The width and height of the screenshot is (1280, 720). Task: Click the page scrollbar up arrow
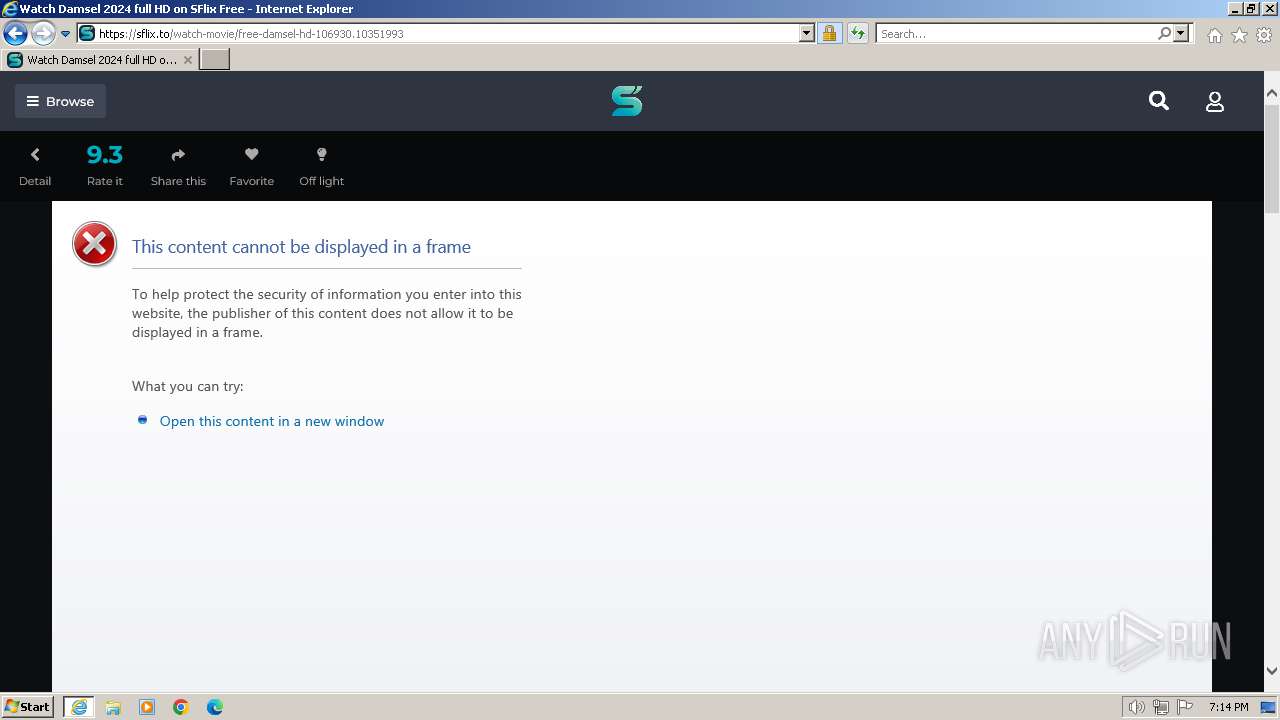pyautogui.click(x=1271, y=93)
